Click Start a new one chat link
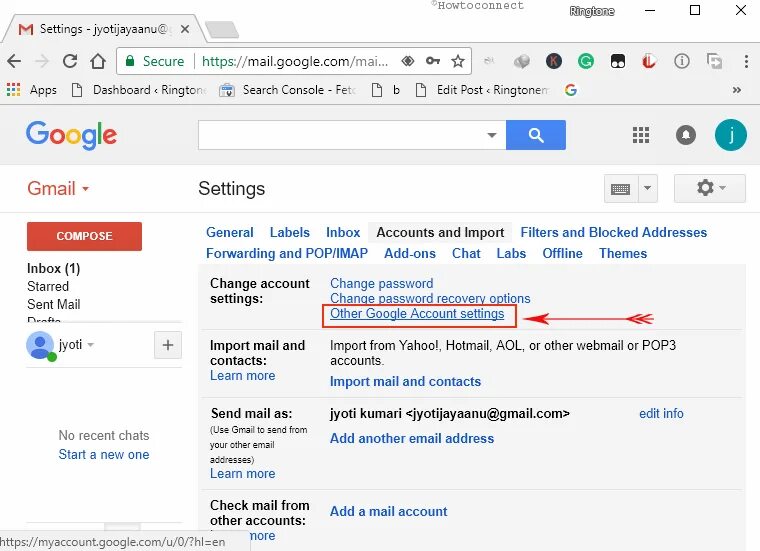760x551 pixels. (104, 455)
